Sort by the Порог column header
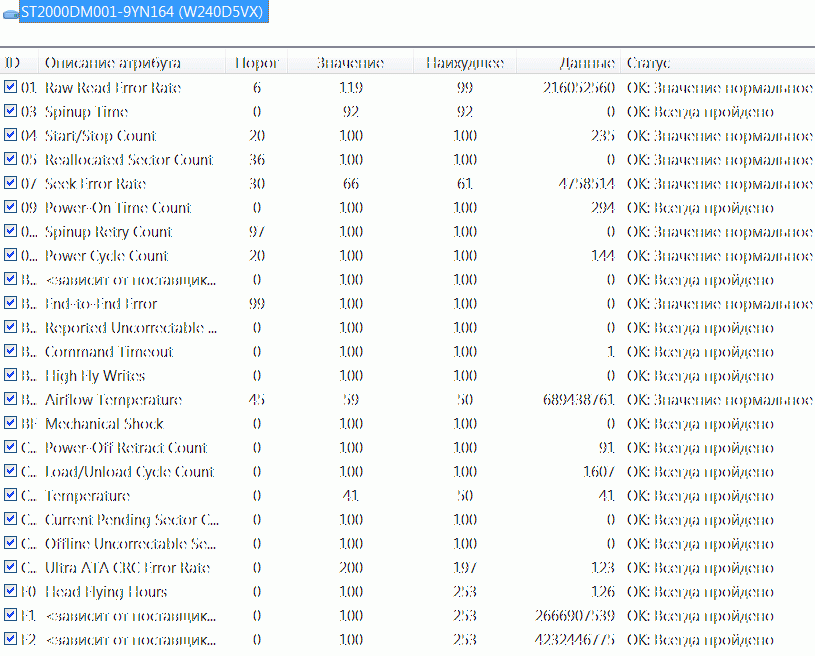 pyautogui.click(x=256, y=63)
